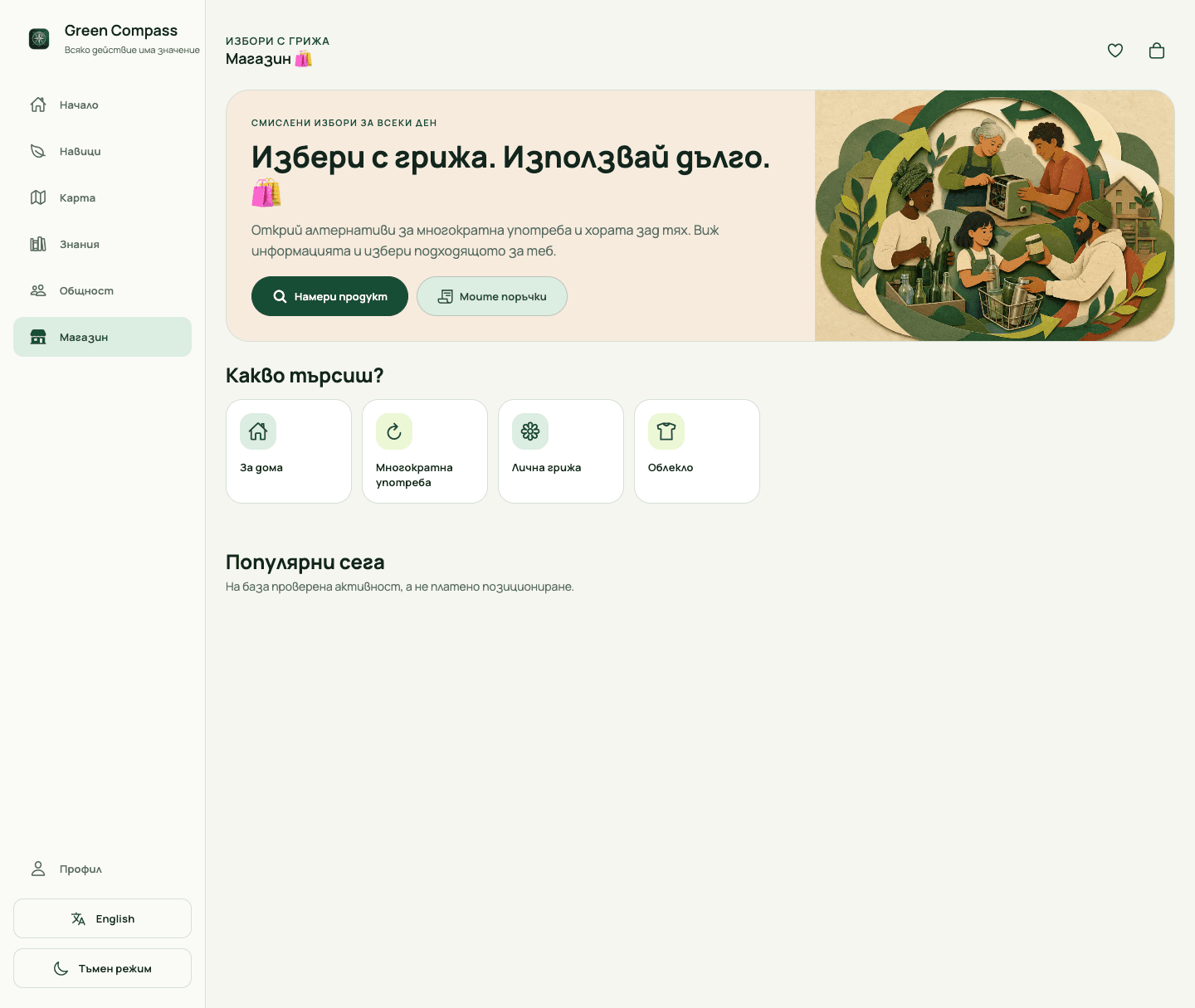The width and height of the screenshot is (1195, 1008).
Task: Open the Навици section
Action: (x=102, y=151)
